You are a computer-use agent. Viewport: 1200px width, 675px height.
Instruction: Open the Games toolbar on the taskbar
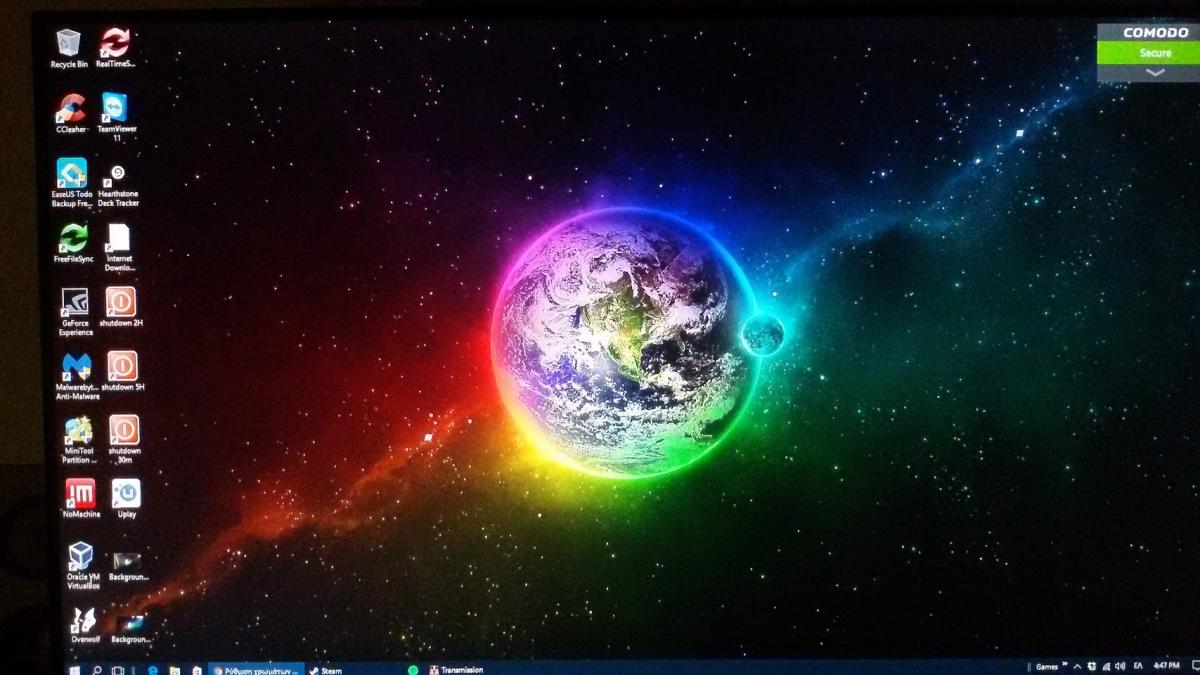click(1047, 667)
